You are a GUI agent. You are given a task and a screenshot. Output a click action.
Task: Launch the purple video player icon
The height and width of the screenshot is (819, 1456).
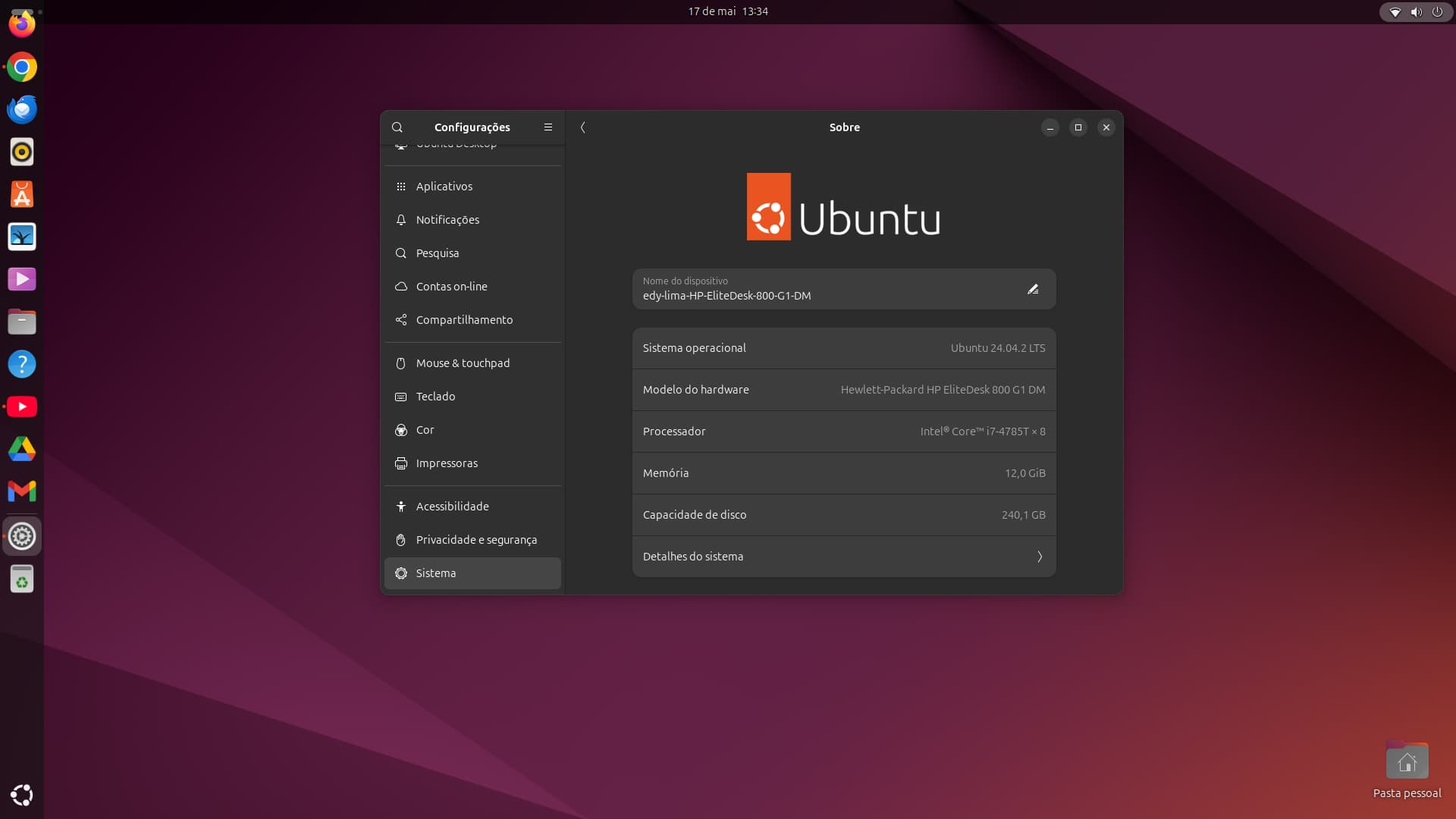point(22,280)
